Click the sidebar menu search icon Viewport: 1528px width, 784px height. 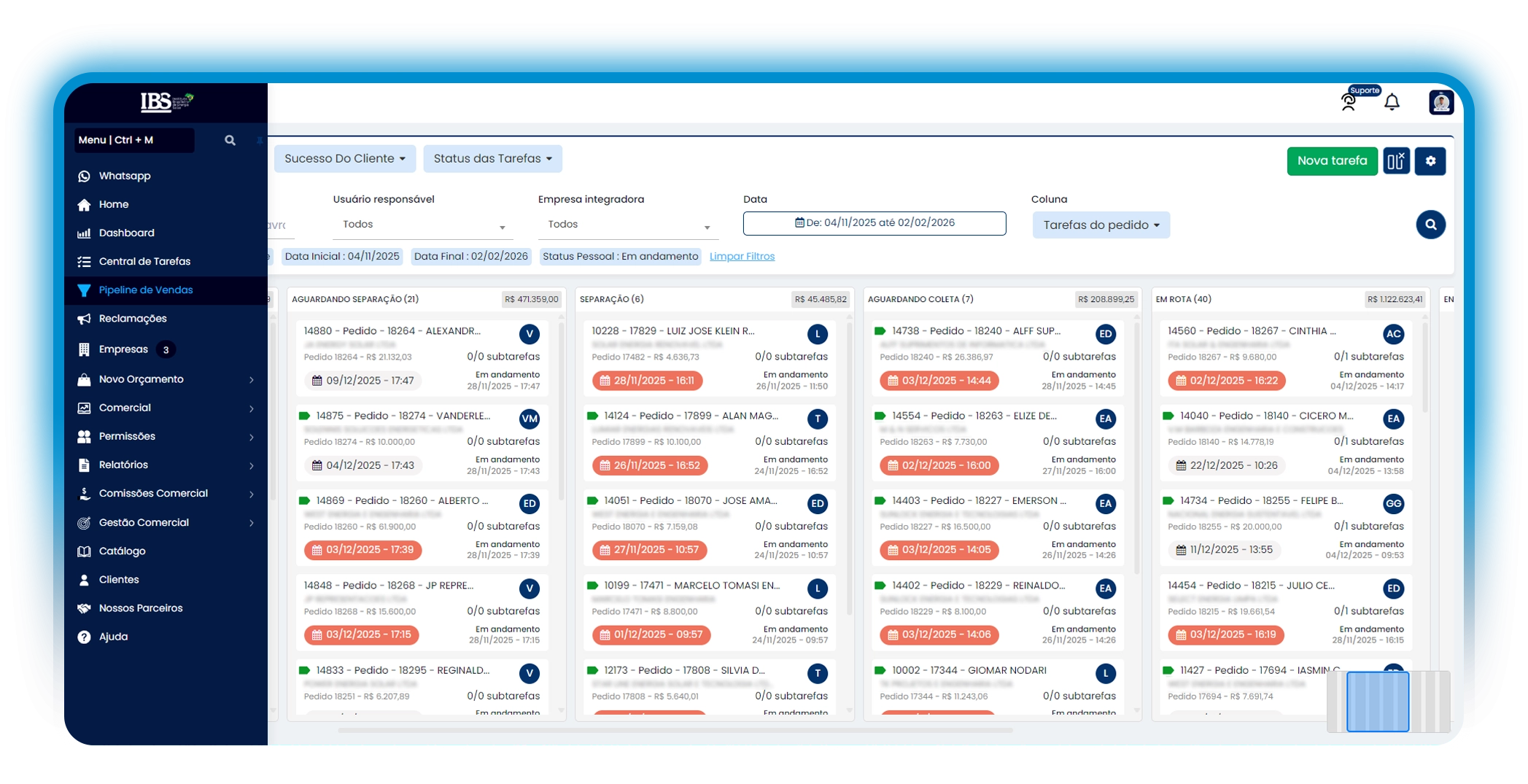click(x=230, y=140)
